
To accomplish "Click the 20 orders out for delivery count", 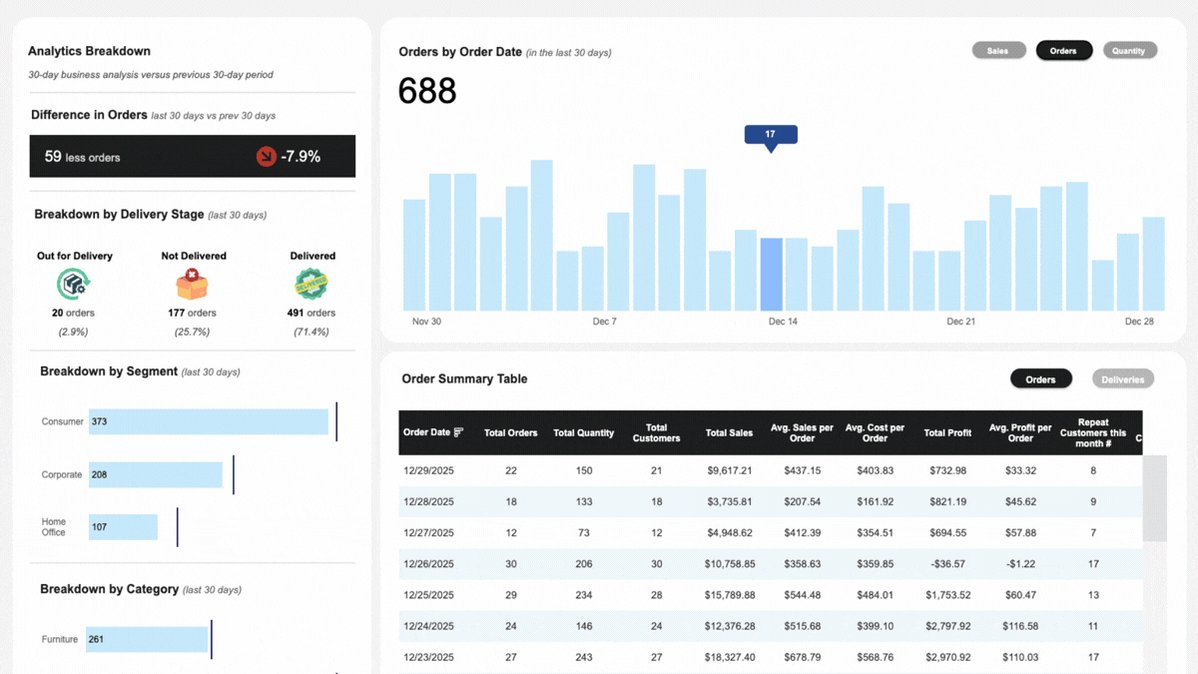I will (73, 313).
